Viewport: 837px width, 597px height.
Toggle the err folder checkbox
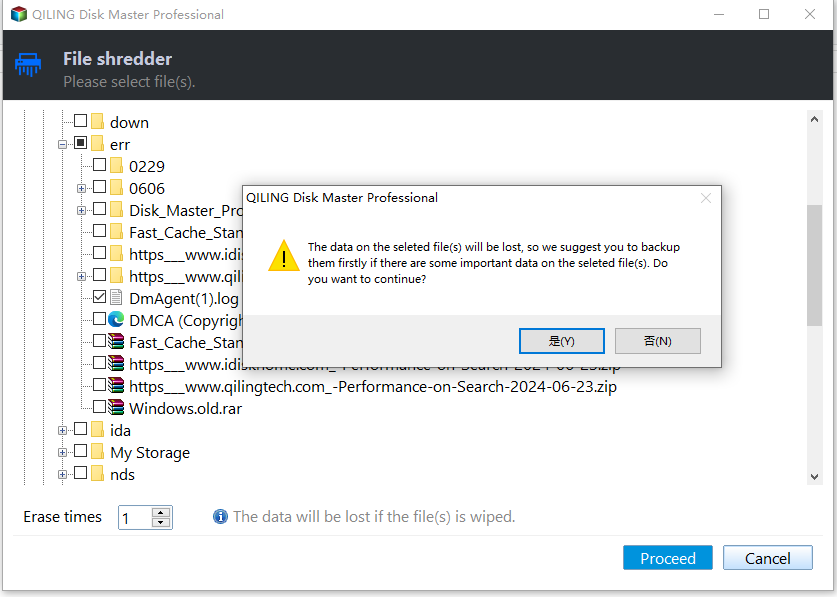click(x=81, y=143)
